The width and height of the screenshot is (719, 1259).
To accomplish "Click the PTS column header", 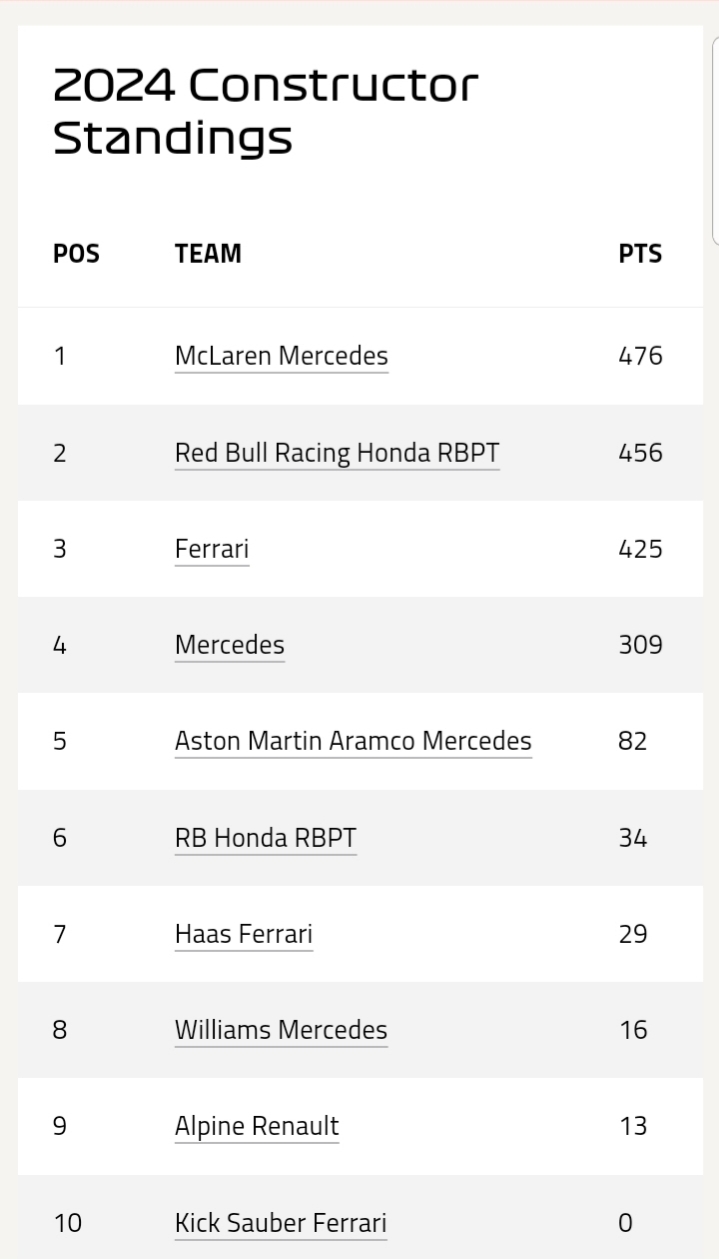I will [640, 254].
